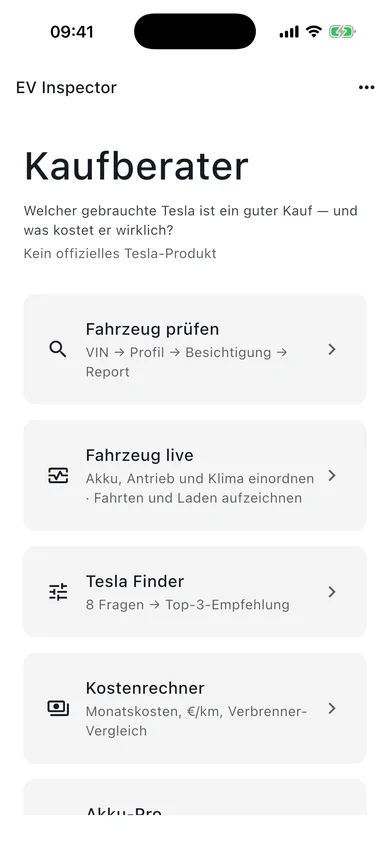Viewport: 390px width, 848px height.
Task: Tap the chevron on the Tesla Finder card
Action: tap(332, 592)
